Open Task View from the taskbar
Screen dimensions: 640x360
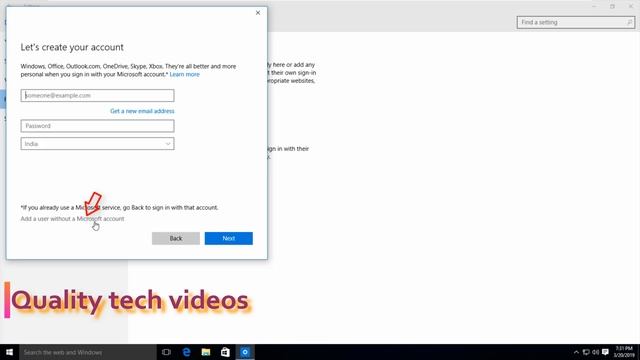click(x=166, y=352)
